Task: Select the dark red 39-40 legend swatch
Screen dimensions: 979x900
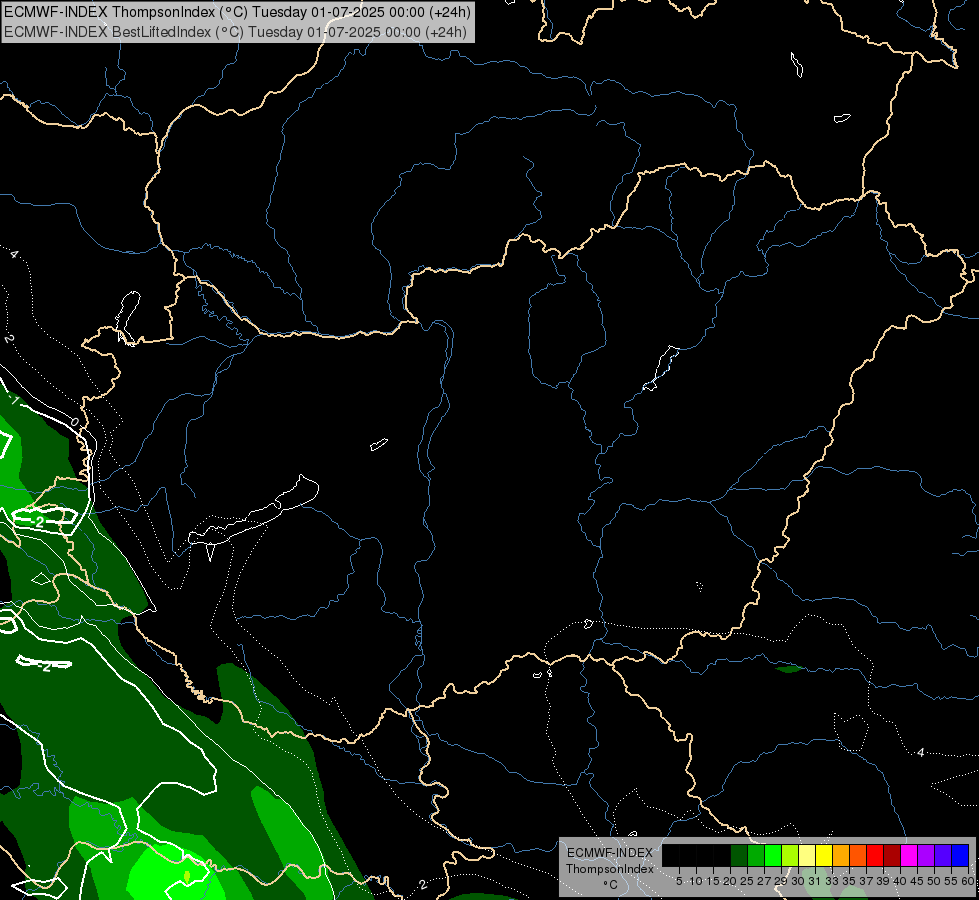Action: coord(892,855)
